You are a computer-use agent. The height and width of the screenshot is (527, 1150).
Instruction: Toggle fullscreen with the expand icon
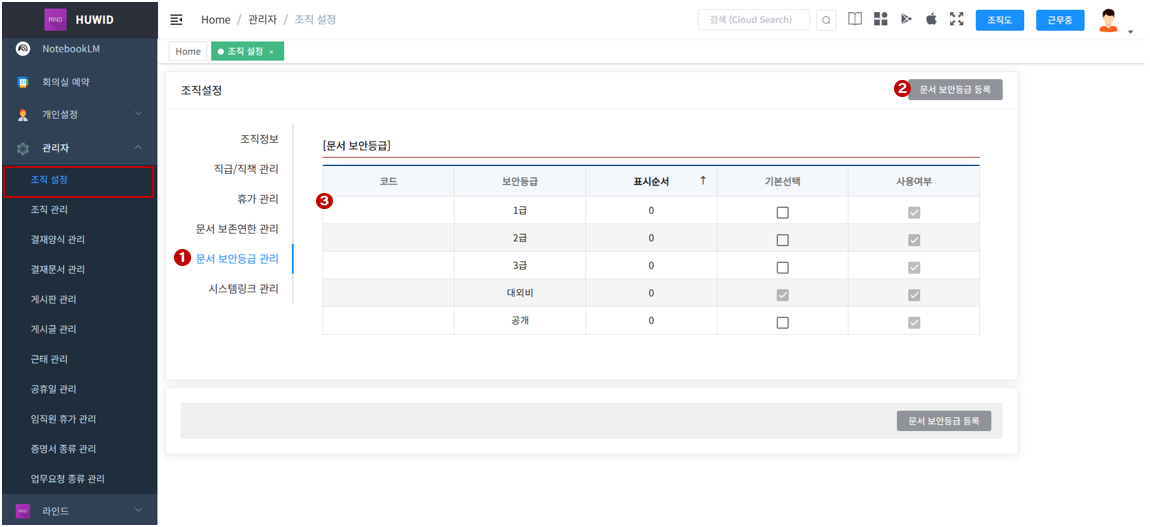pyautogui.click(x=956, y=19)
